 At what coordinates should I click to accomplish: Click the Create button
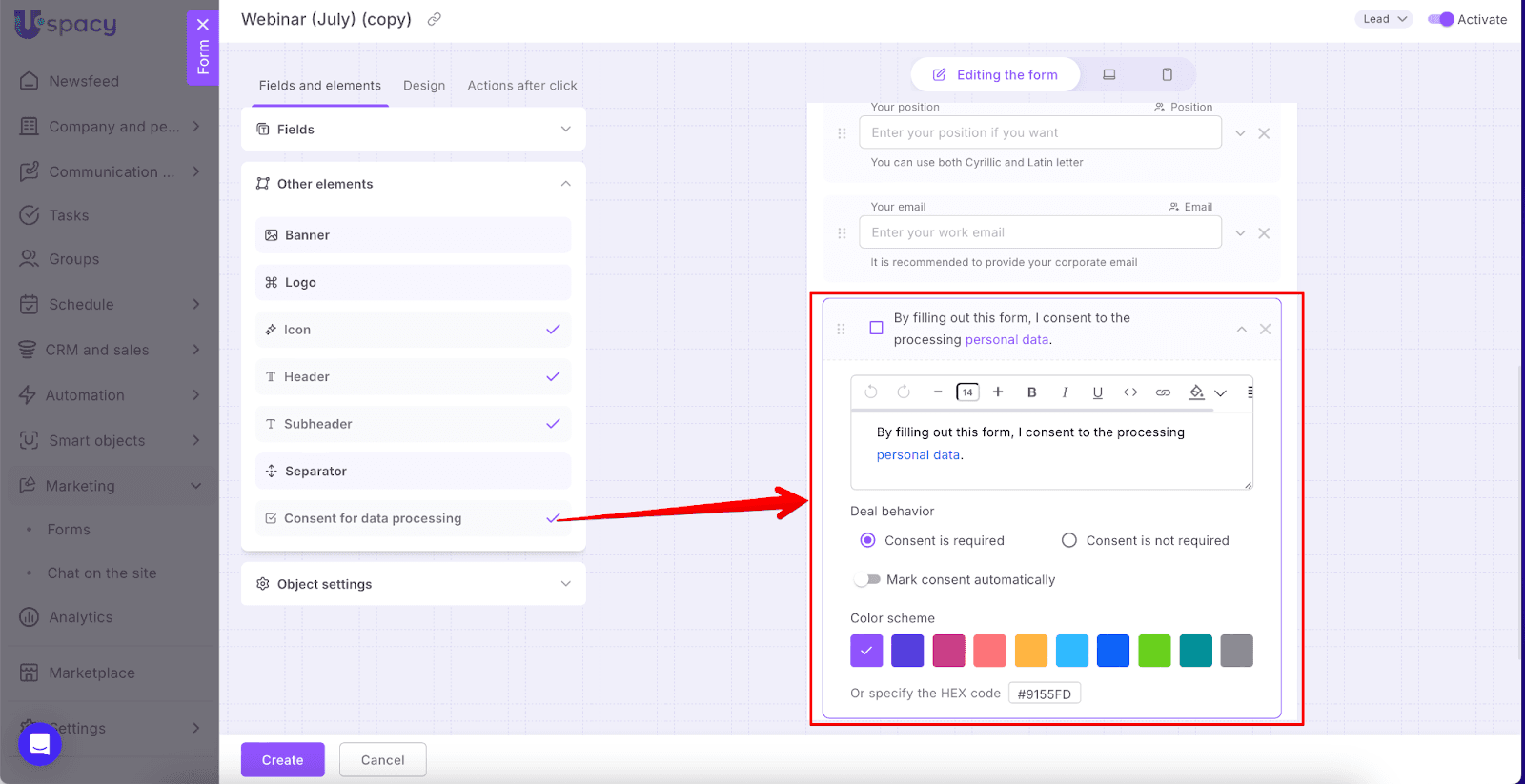[282, 759]
